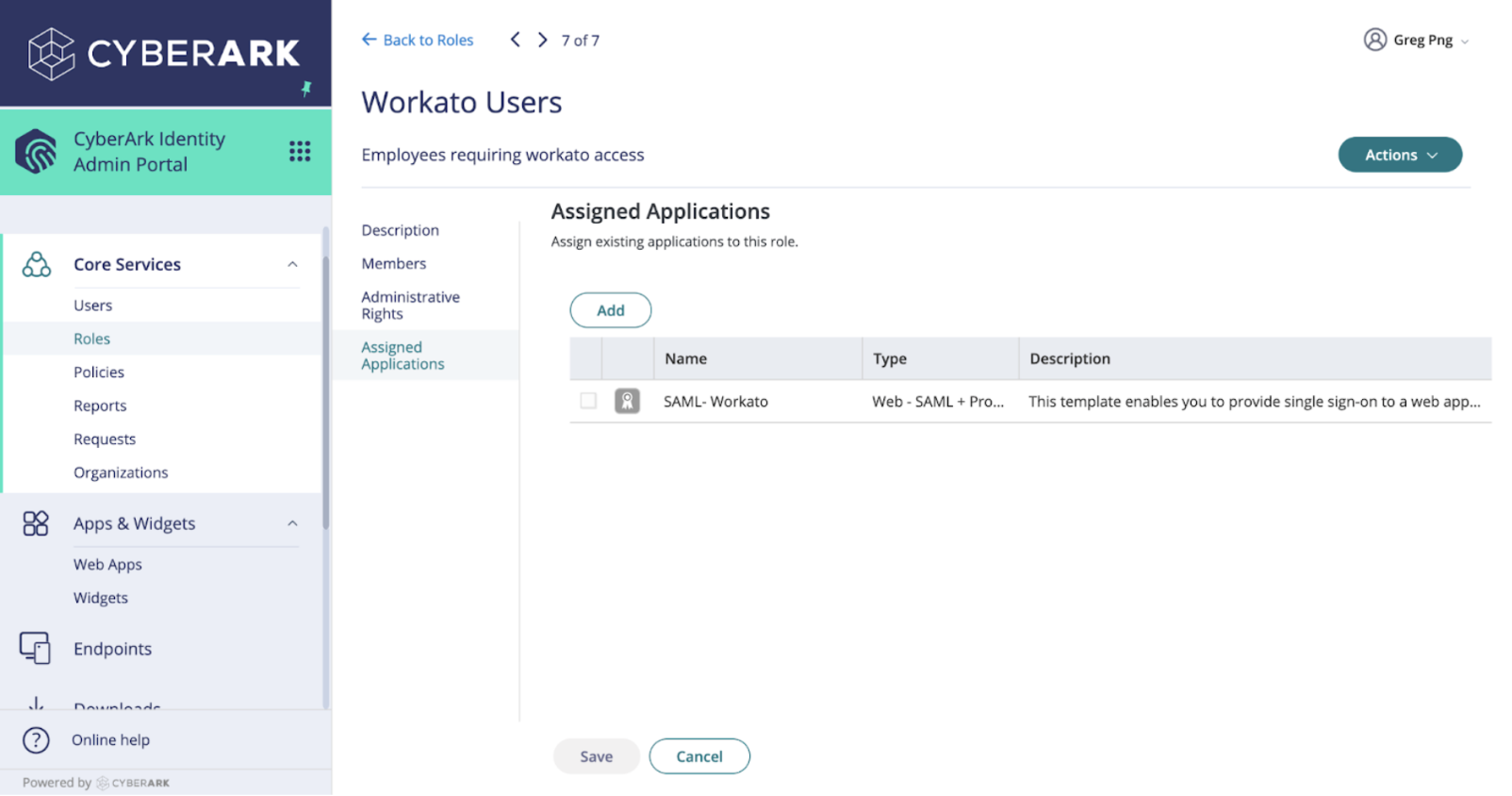Click the Back to Roles link

418,40
